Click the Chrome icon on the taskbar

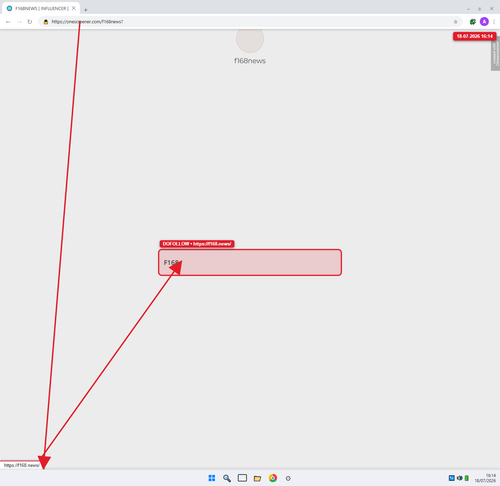273,478
